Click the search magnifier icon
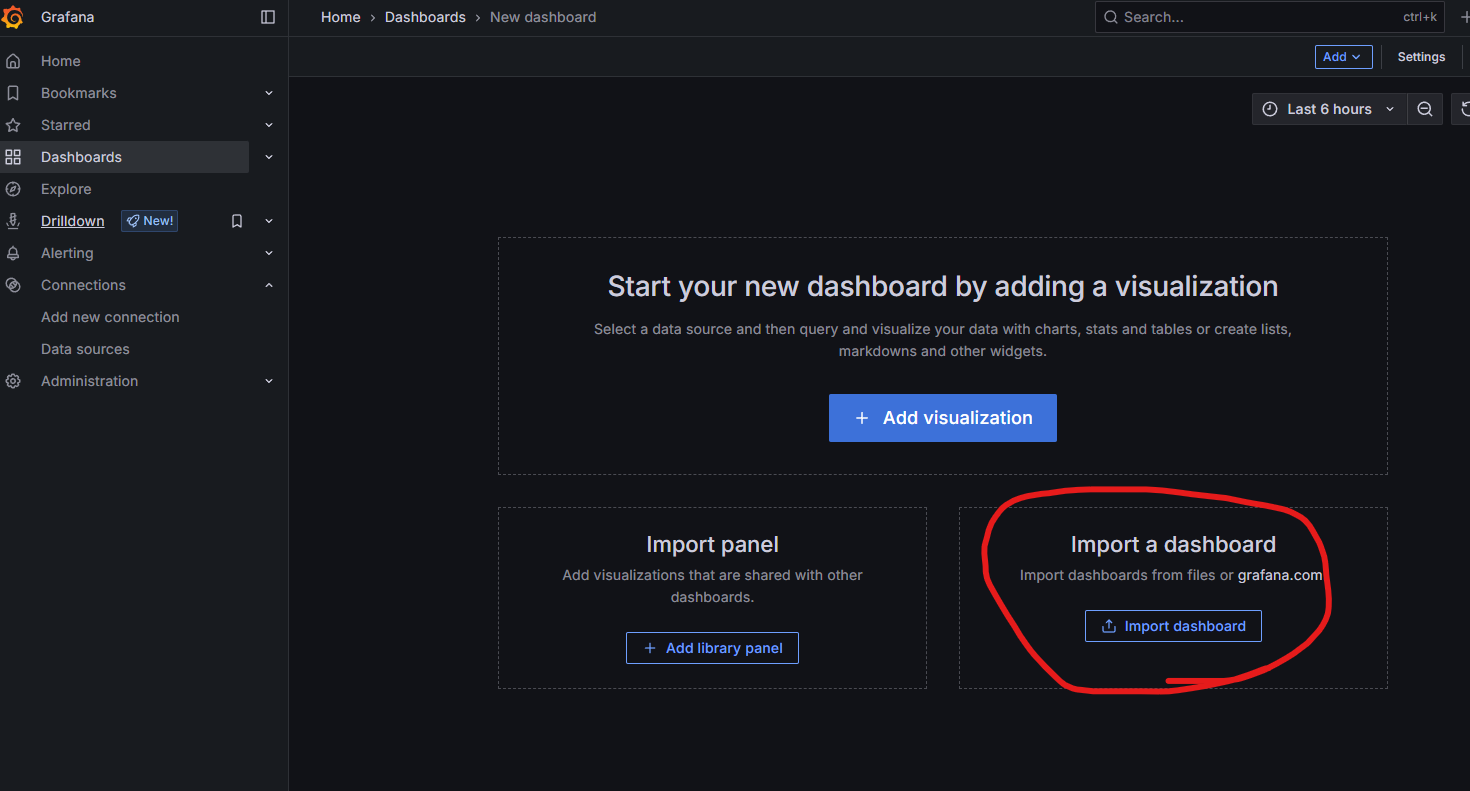Viewport: 1470px width, 791px height. tap(1111, 17)
